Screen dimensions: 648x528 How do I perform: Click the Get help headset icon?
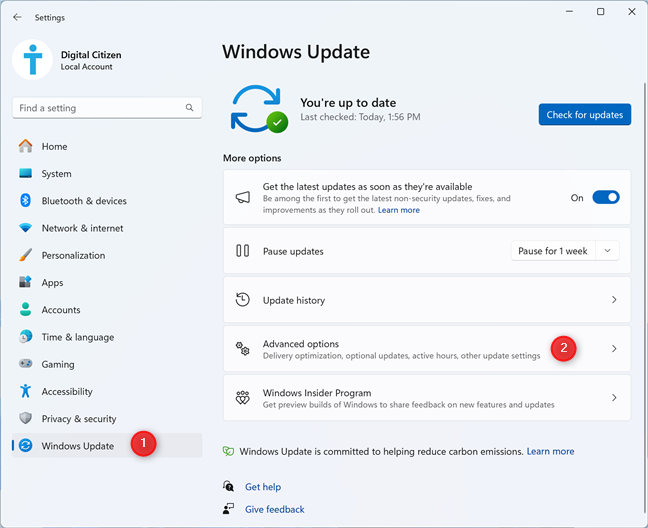(x=228, y=486)
